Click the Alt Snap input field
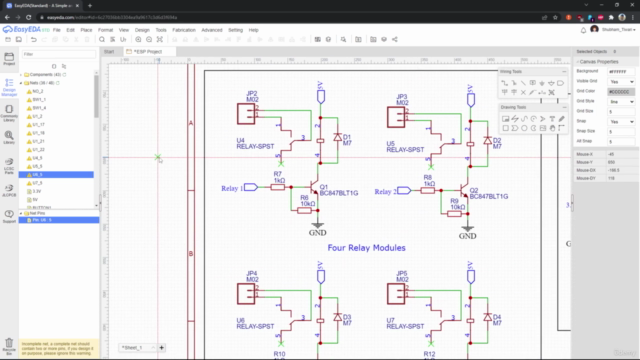 pyautogui.click(x=621, y=142)
